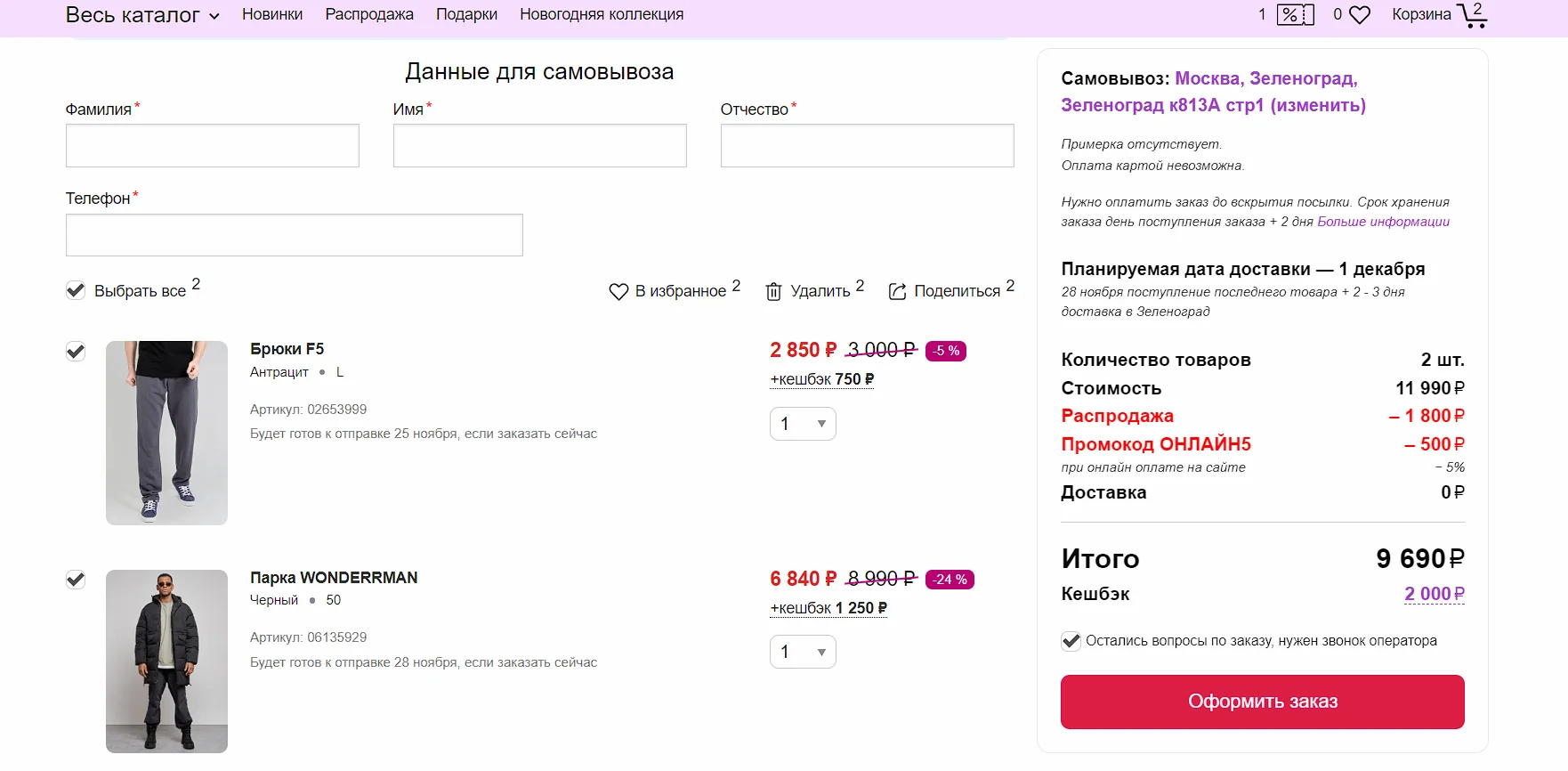This screenshot has height=771, width=1568.
Task: Uncheck the Брюки F5 item checkbox
Action: click(x=76, y=352)
